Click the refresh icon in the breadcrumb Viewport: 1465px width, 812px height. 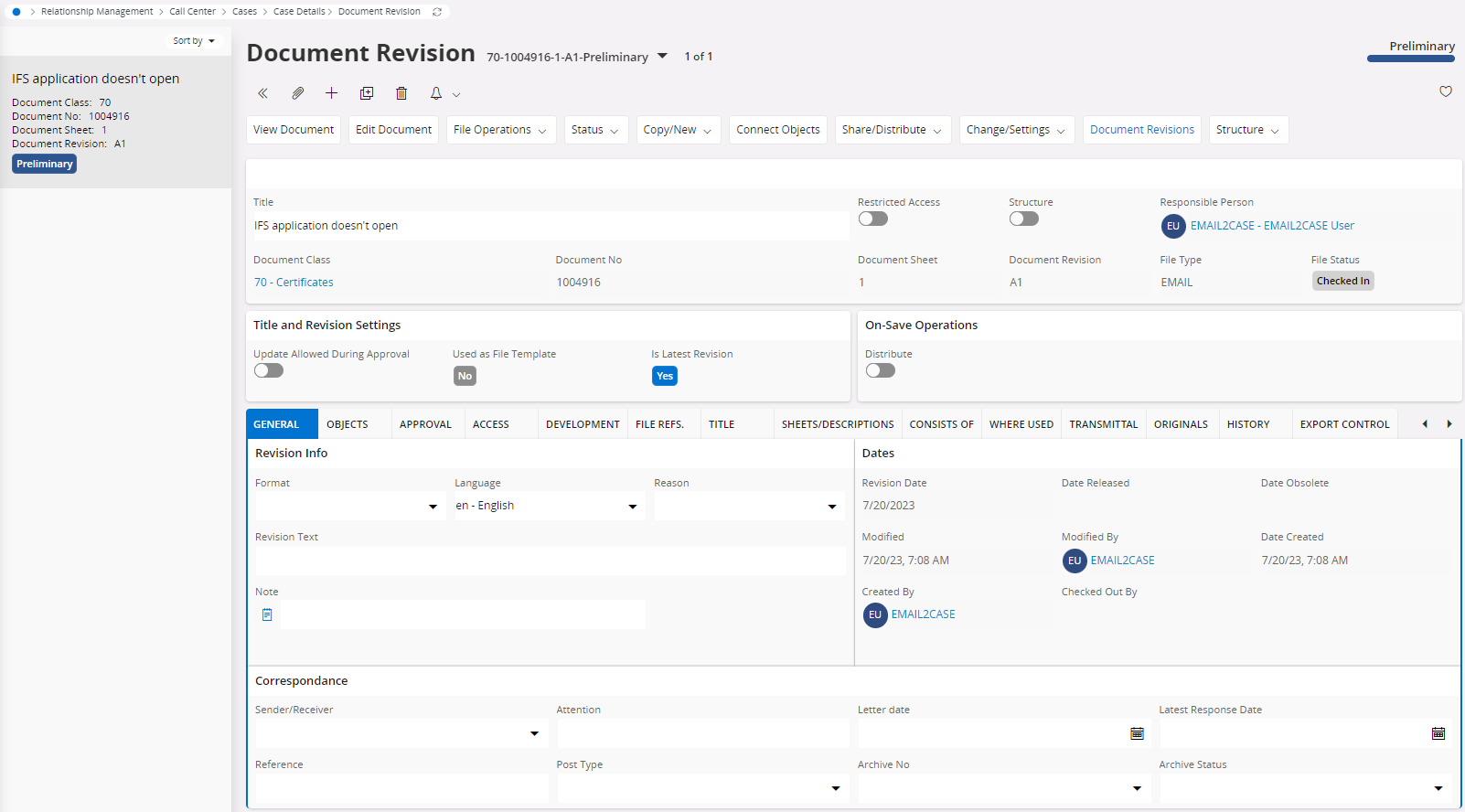437,12
